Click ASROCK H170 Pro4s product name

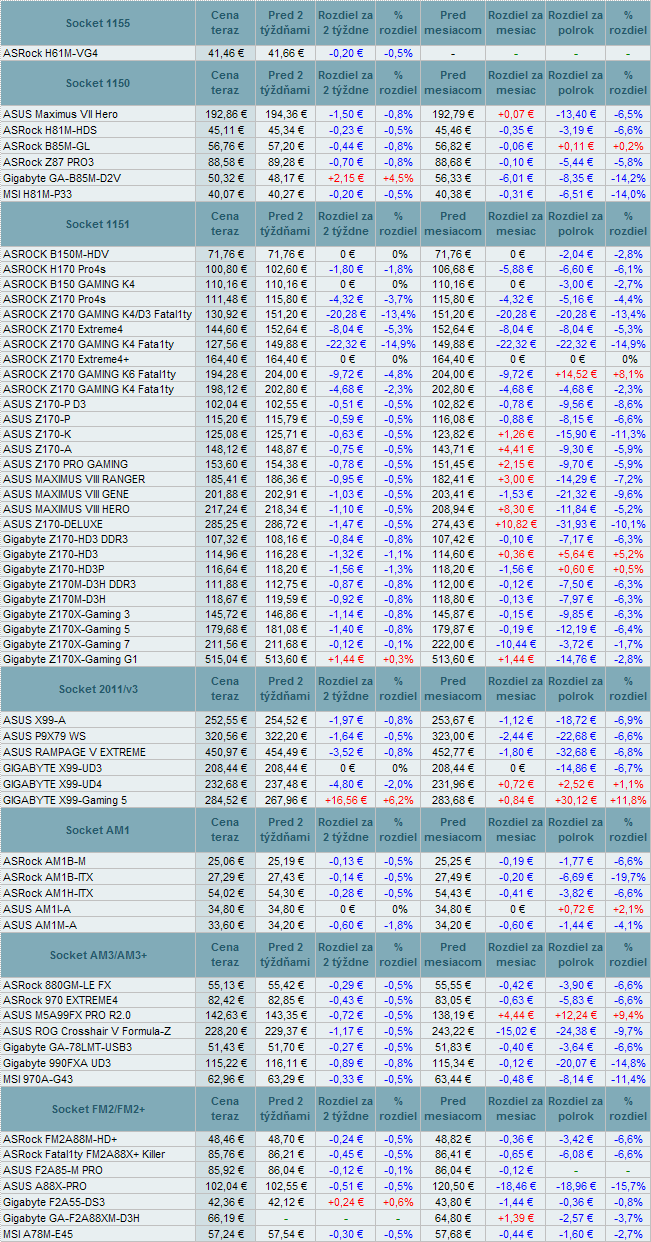(x=52, y=269)
